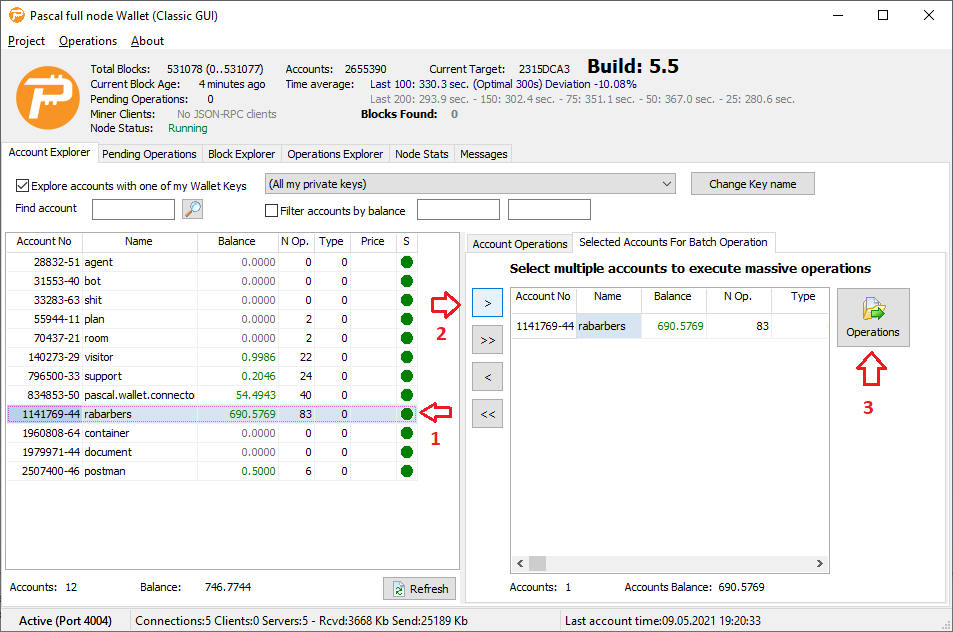Click the Find account input field
953x632 pixels.
tap(133, 210)
